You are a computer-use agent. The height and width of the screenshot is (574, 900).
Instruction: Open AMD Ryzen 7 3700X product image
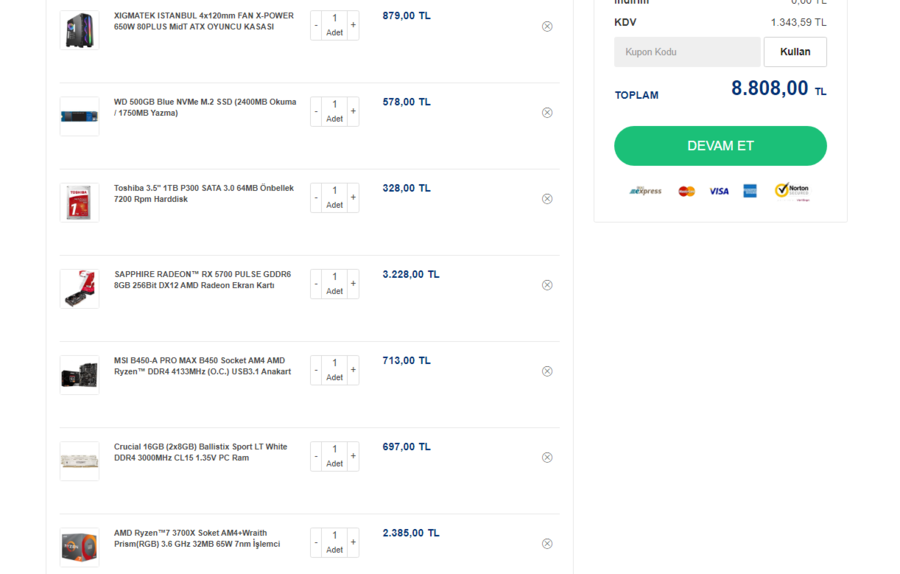80,547
